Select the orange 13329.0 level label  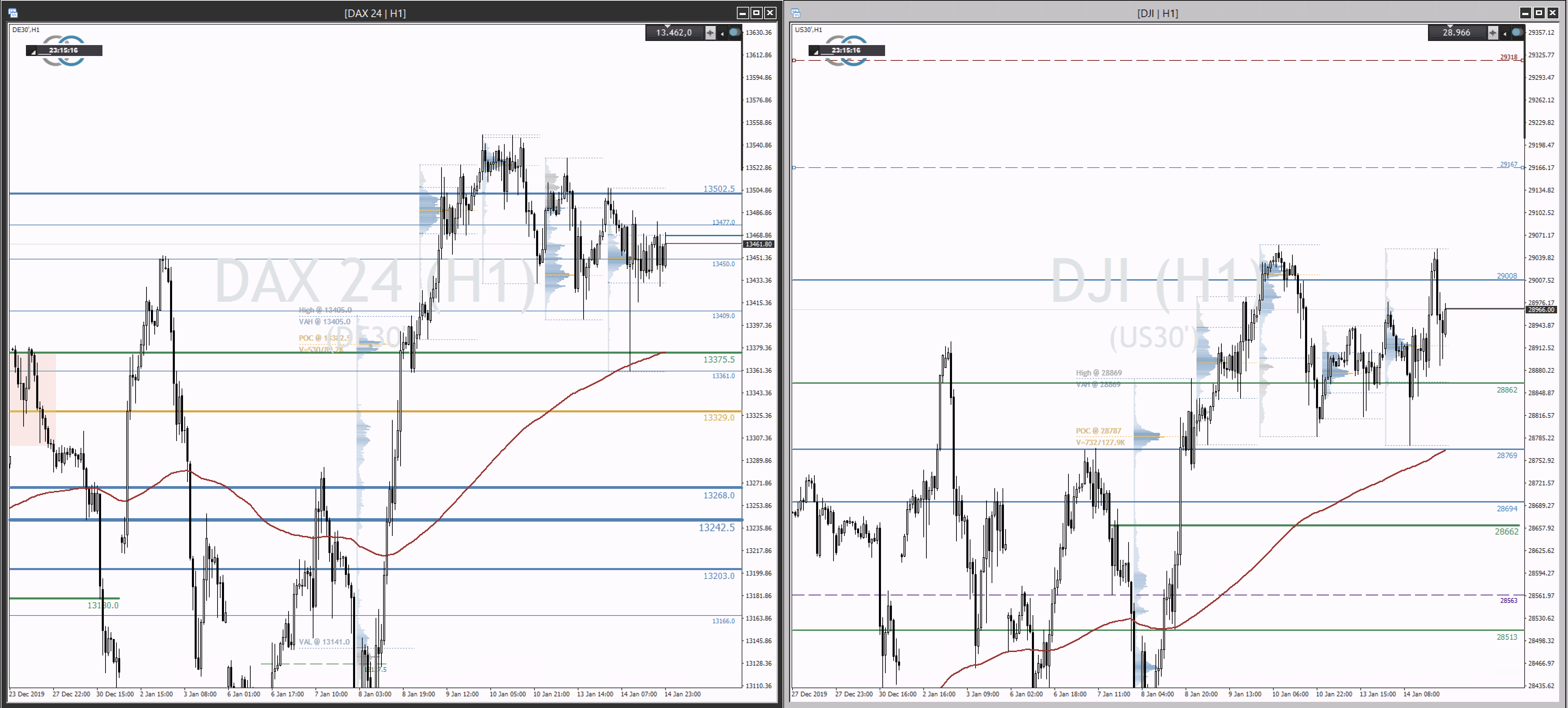tap(719, 417)
